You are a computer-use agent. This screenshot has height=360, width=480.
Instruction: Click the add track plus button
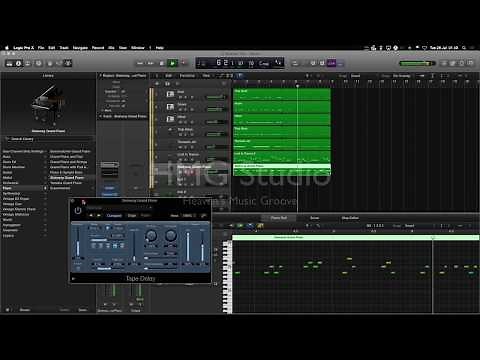coord(158,83)
